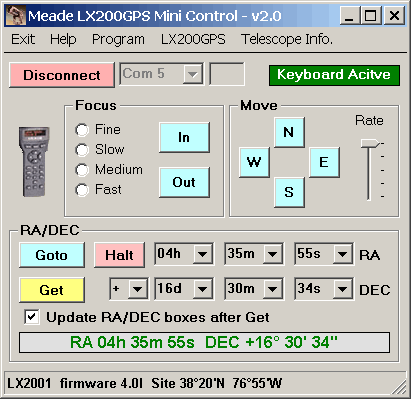This screenshot has width=411, height=399.
Task: Click the Disconnect button
Action: tap(62, 75)
